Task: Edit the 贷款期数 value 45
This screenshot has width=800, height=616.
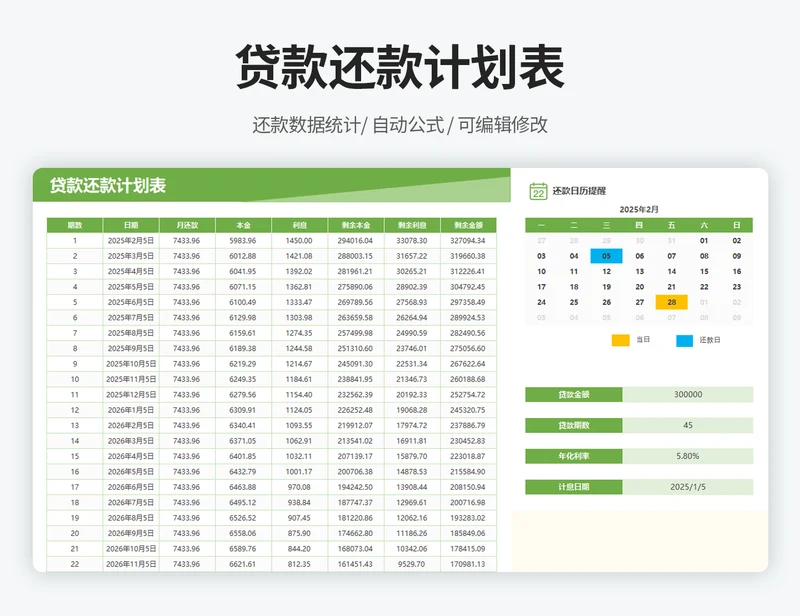Action: (688, 425)
